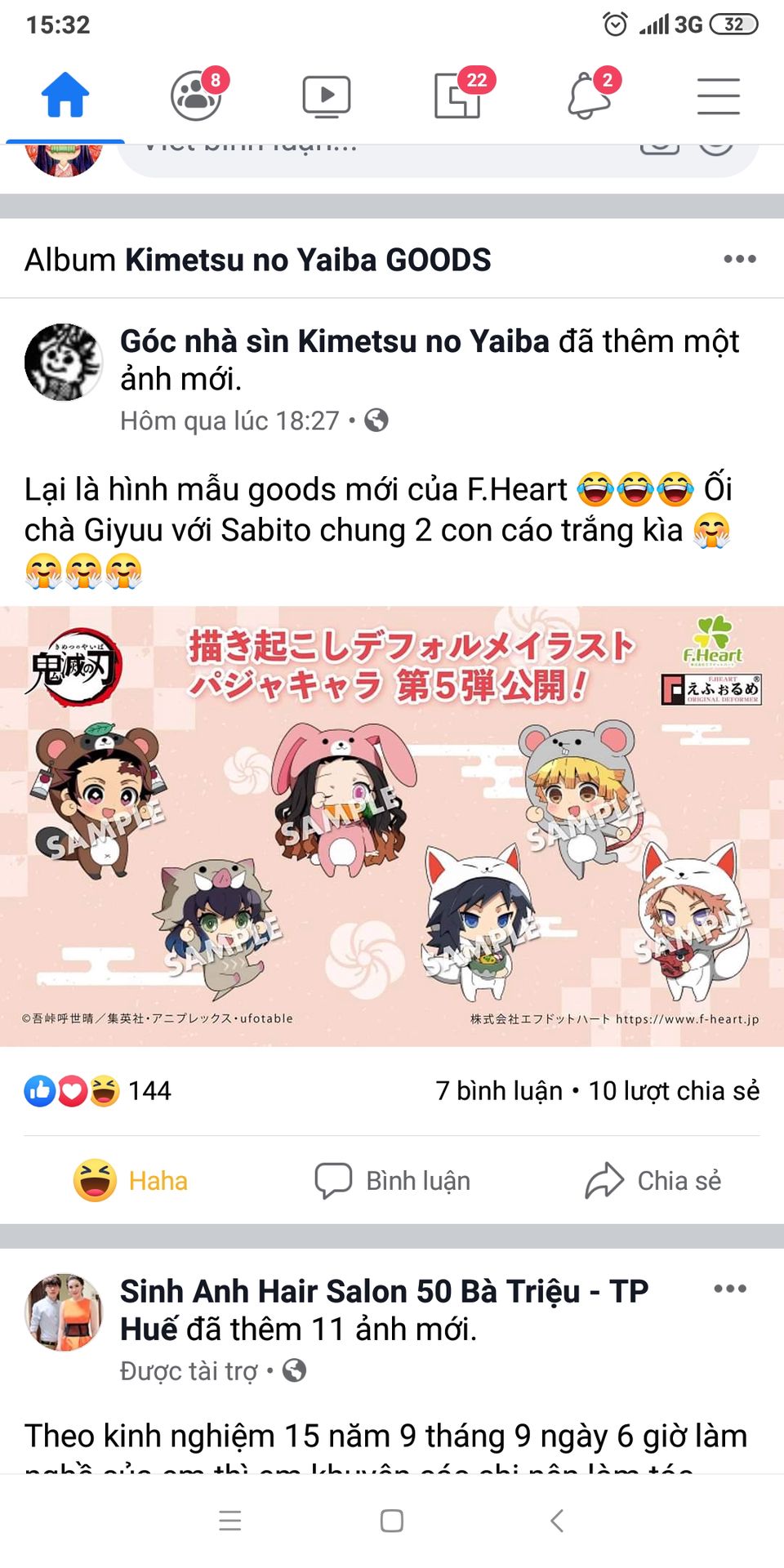
Task: Expand the options menu on the Sinh Anh Hair Salon post
Action: tap(730, 1289)
